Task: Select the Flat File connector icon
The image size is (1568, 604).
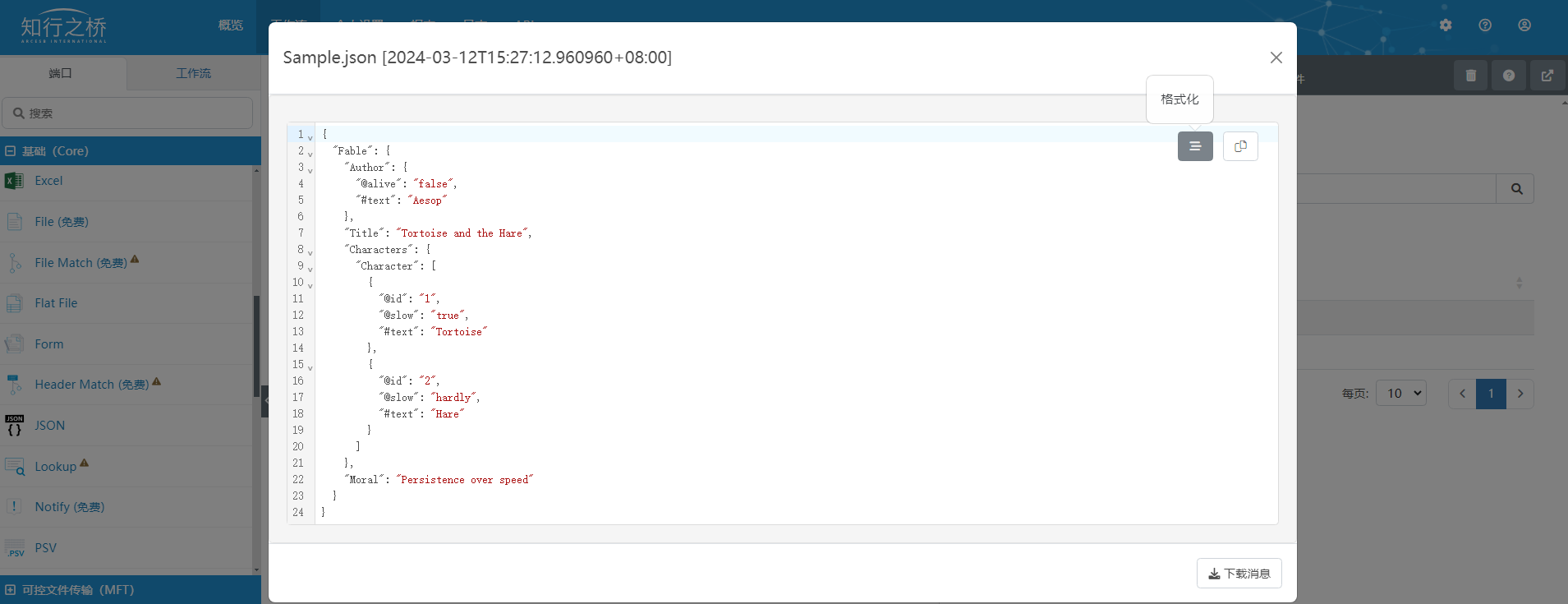Action: (14, 303)
